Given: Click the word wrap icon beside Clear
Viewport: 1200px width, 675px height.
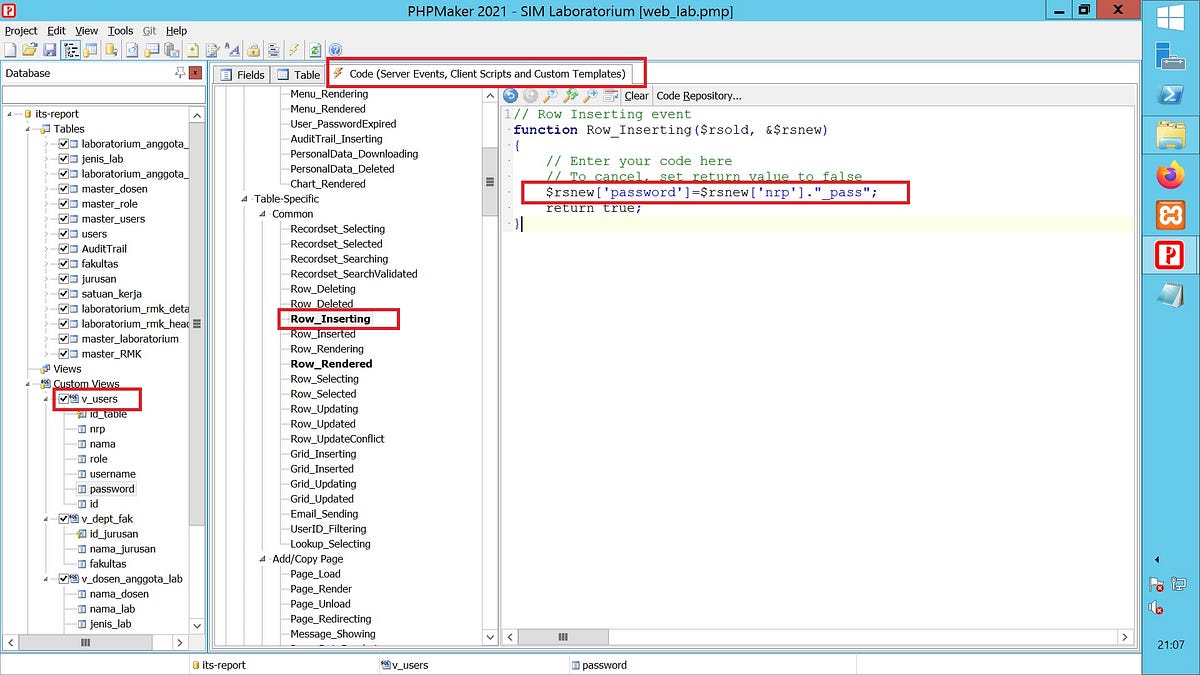Looking at the screenshot, I should pyautogui.click(x=611, y=96).
